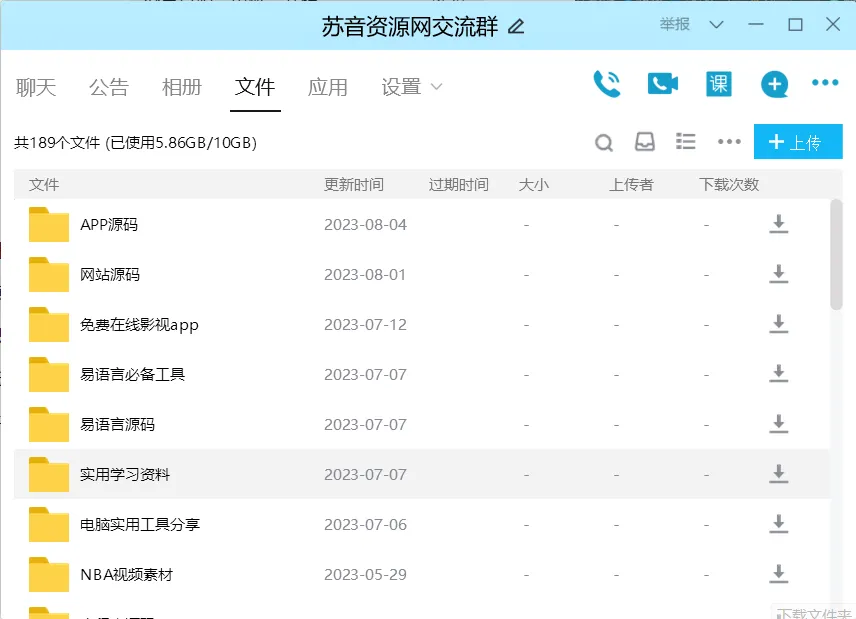Switch to the 聊天 tab
856x619 pixels.
tap(36, 87)
